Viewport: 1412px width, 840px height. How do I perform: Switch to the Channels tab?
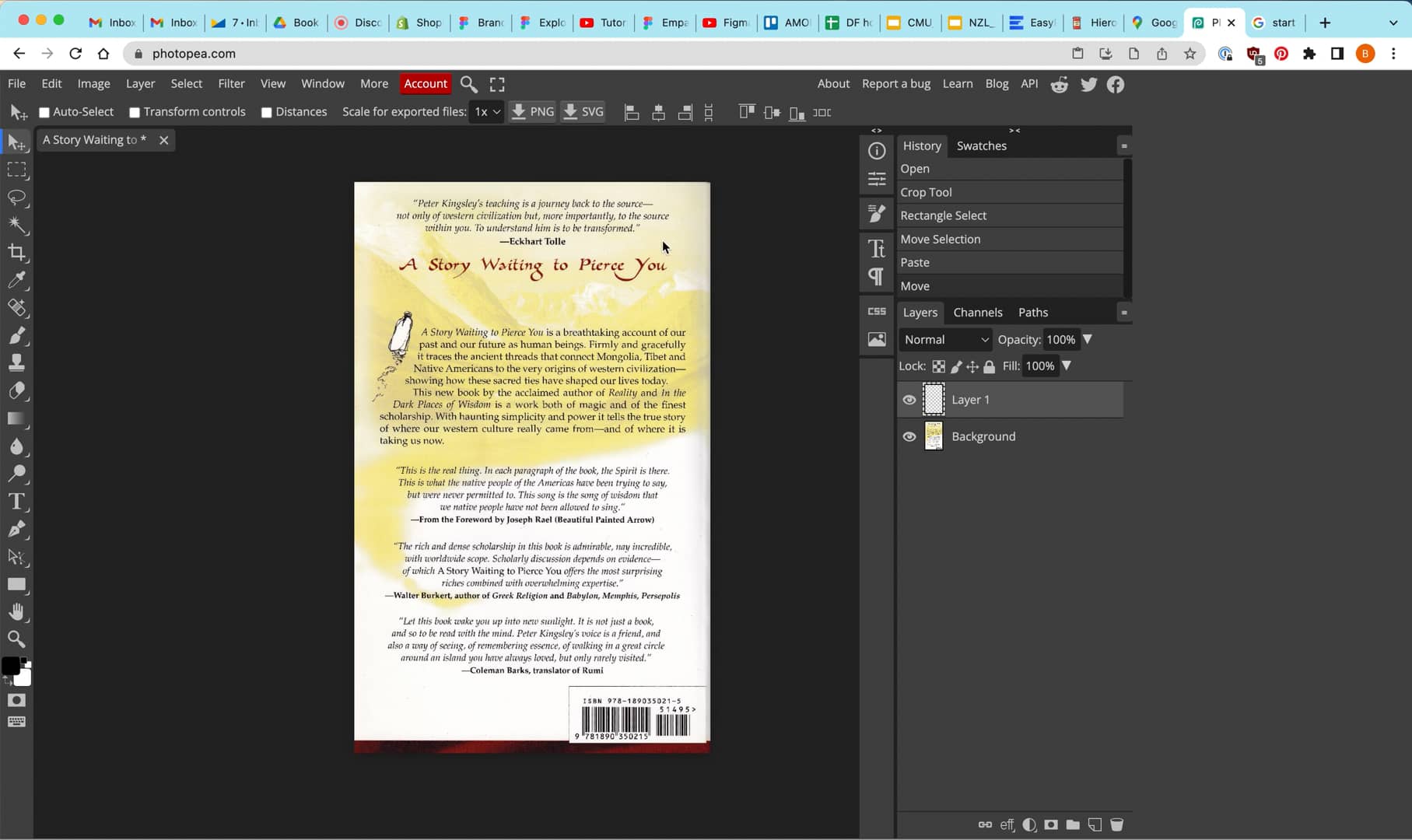[x=977, y=312]
